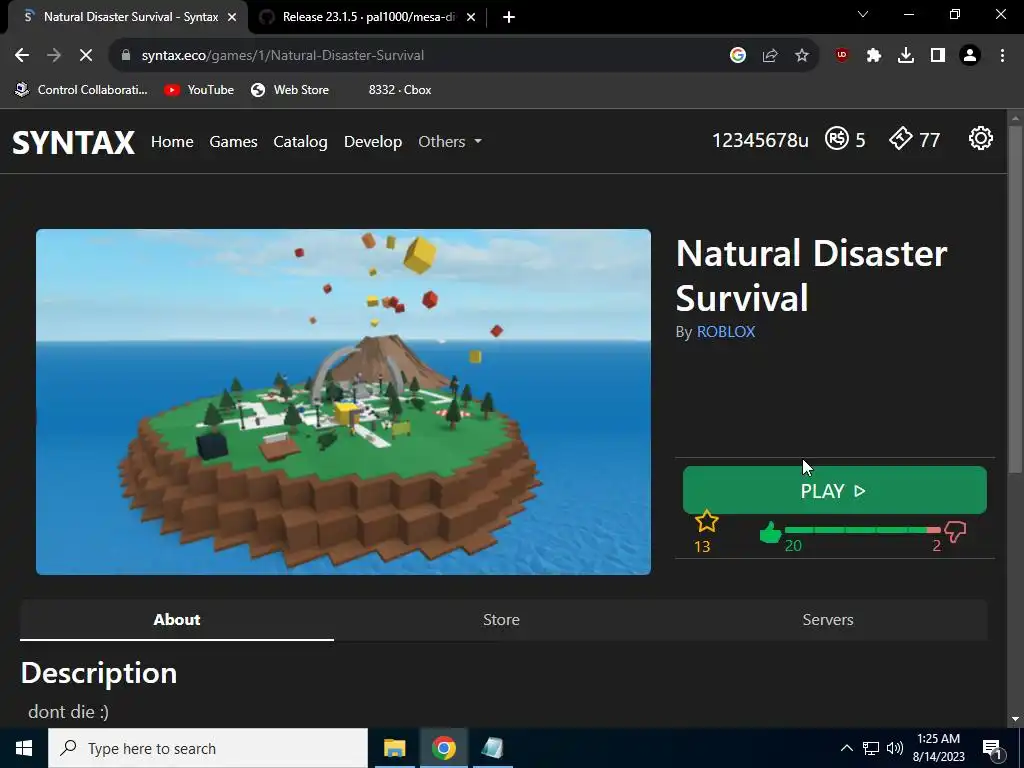Go back with browser back arrow
This screenshot has height=768, width=1024.
click(x=22, y=56)
